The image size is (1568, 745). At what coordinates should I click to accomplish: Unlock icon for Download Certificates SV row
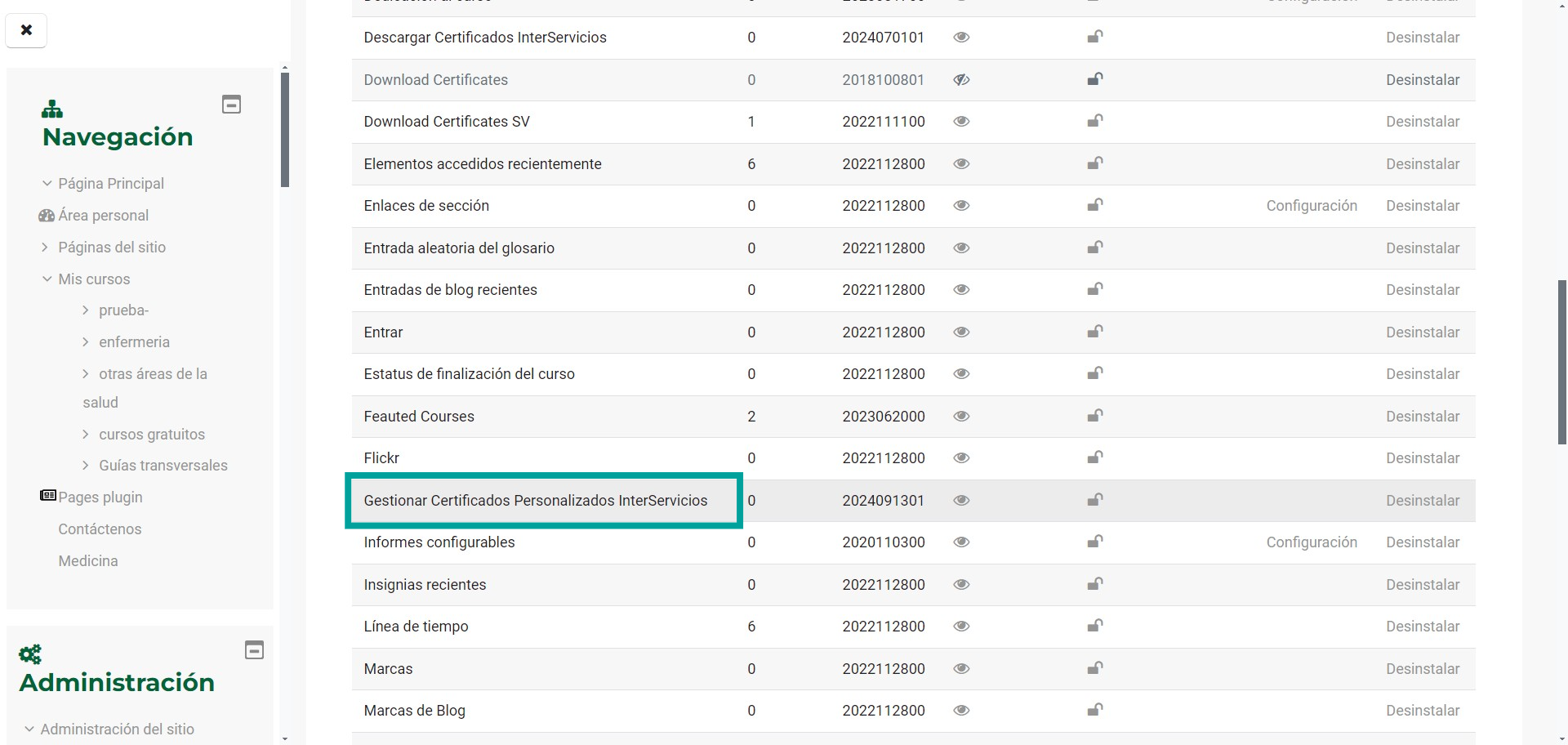pyautogui.click(x=1095, y=121)
